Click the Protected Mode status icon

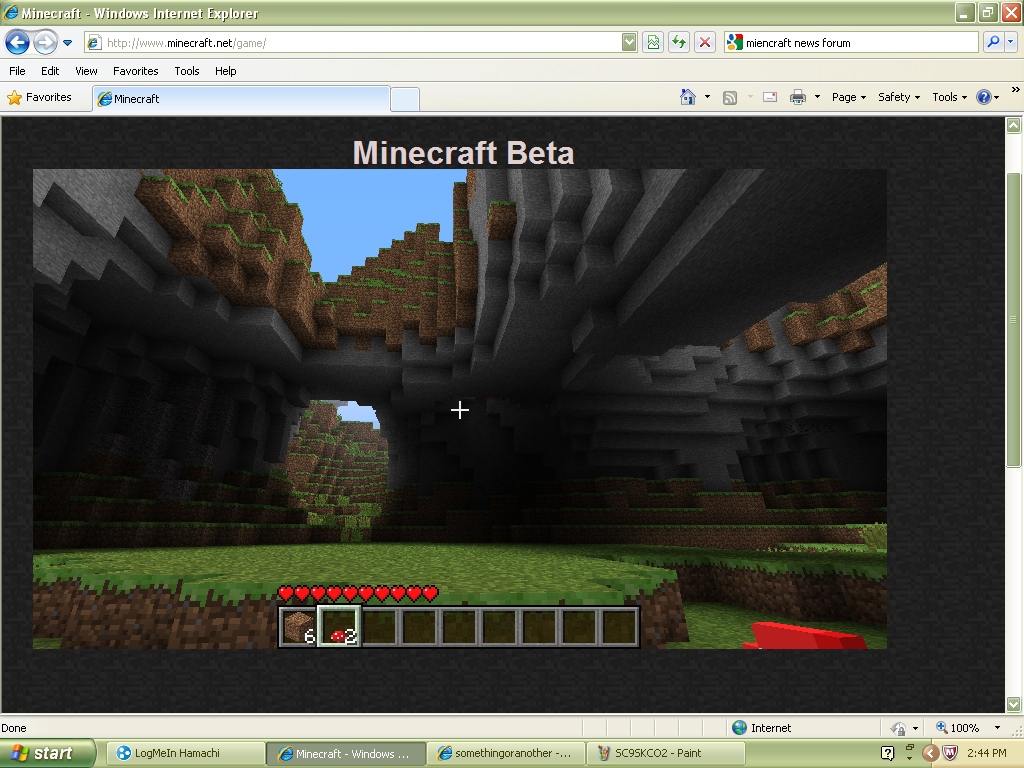pyautogui.click(x=899, y=728)
